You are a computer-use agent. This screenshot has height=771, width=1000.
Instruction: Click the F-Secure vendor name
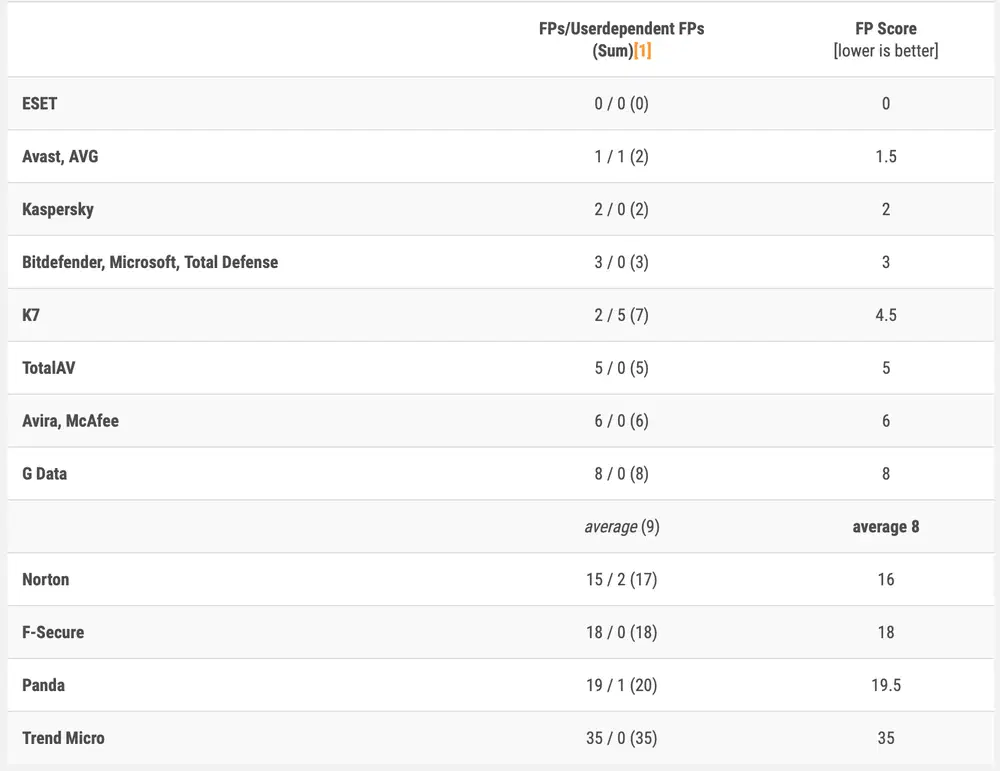53,632
